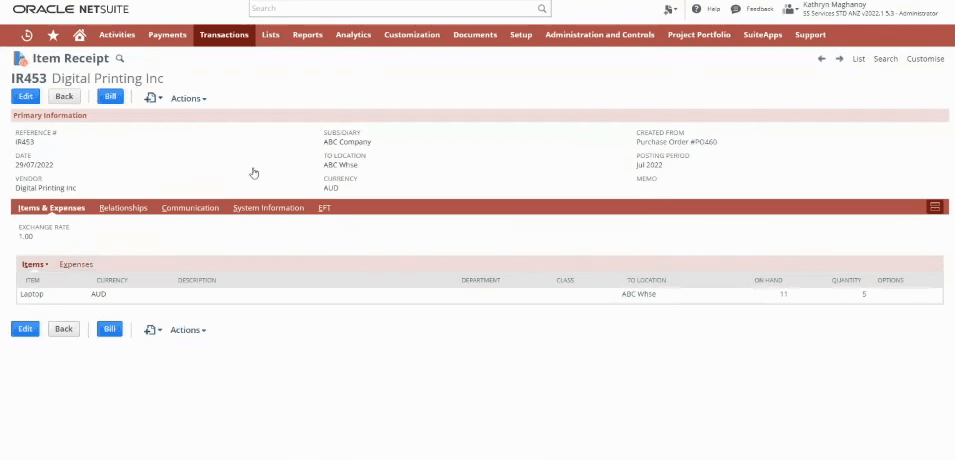Expand the bottom Actions dropdown
Viewport: 955px width, 460px height.
188,330
